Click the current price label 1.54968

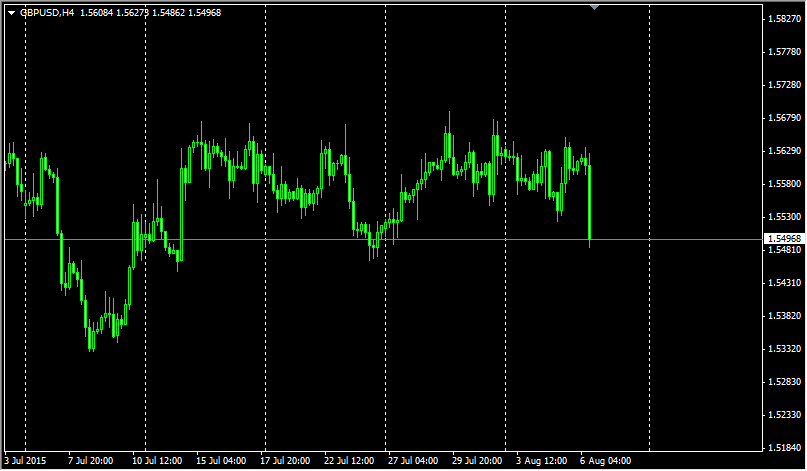pyautogui.click(x=784, y=239)
